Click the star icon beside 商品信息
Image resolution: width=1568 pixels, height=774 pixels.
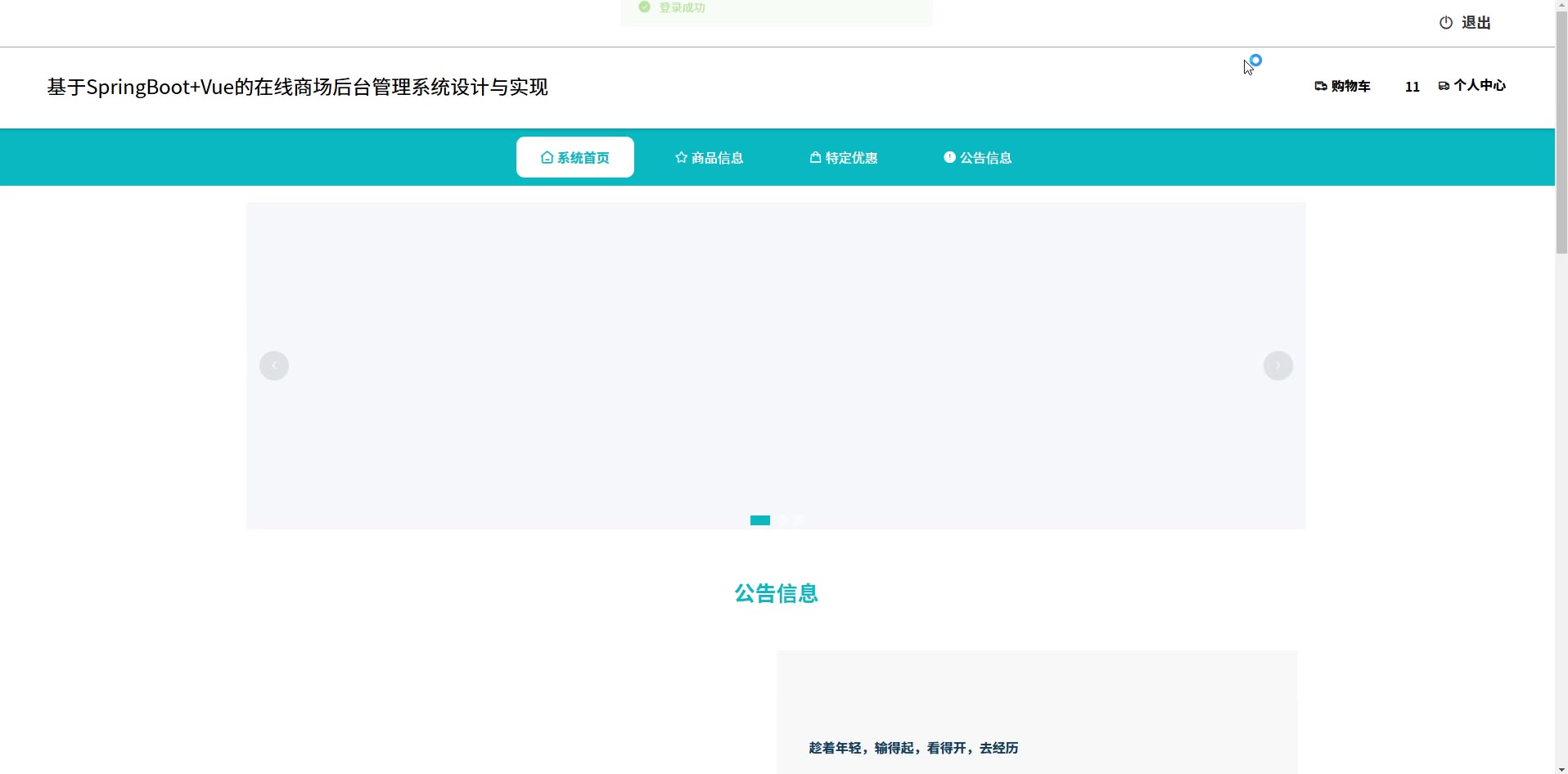[681, 157]
